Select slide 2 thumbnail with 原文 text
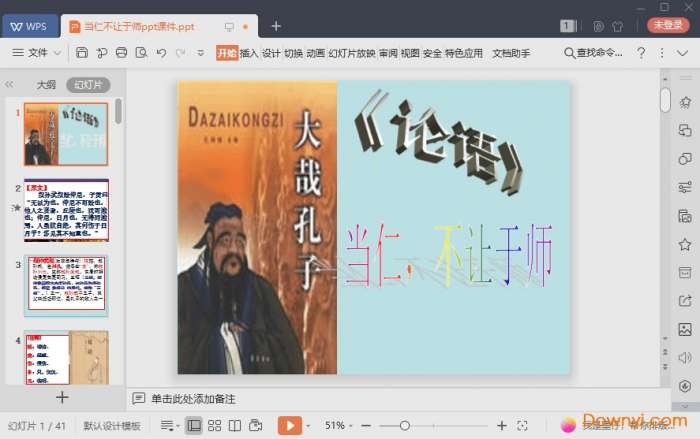The width and height of the screenshot is (700, 439). 66,210
